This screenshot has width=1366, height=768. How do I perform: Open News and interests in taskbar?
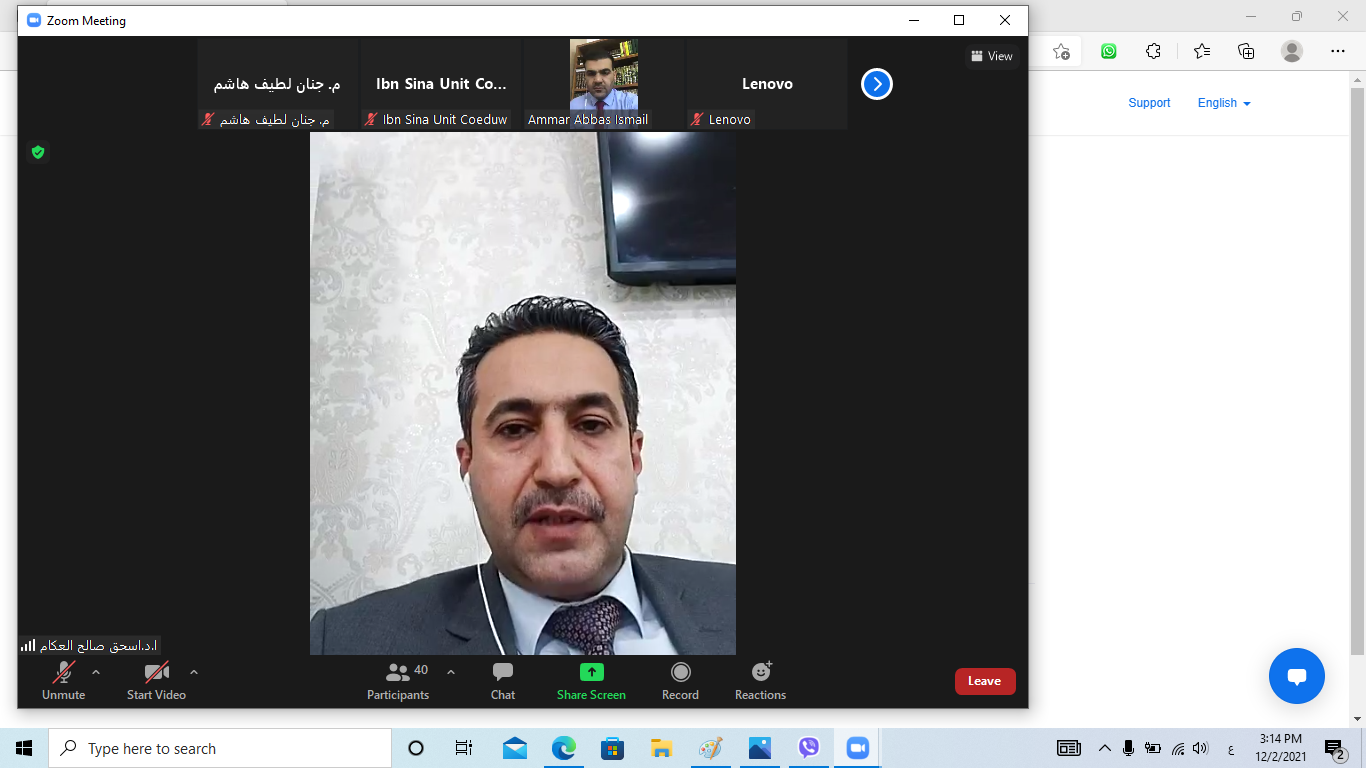(x=1069, y=748)
